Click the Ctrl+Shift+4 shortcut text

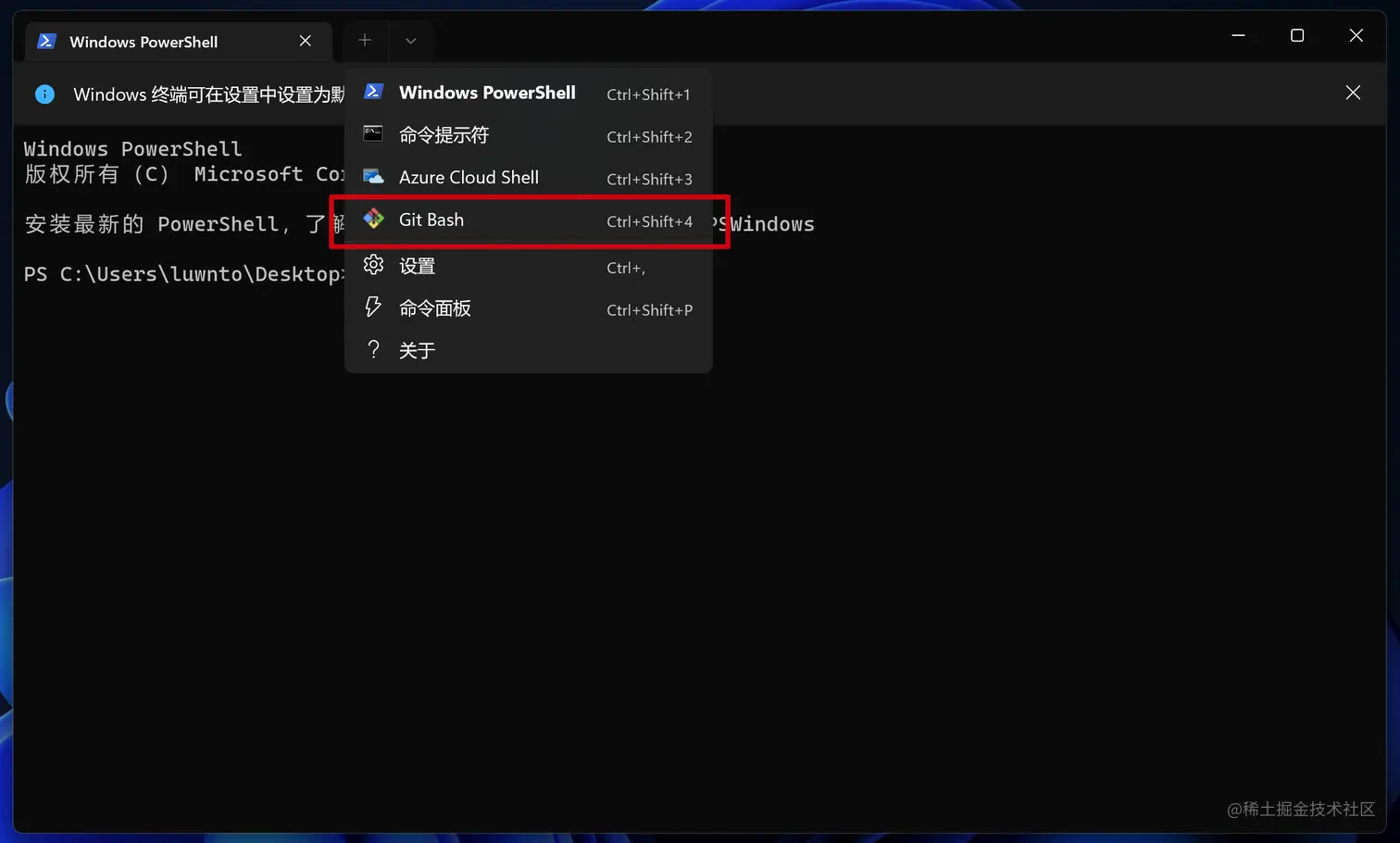[649, 221]
